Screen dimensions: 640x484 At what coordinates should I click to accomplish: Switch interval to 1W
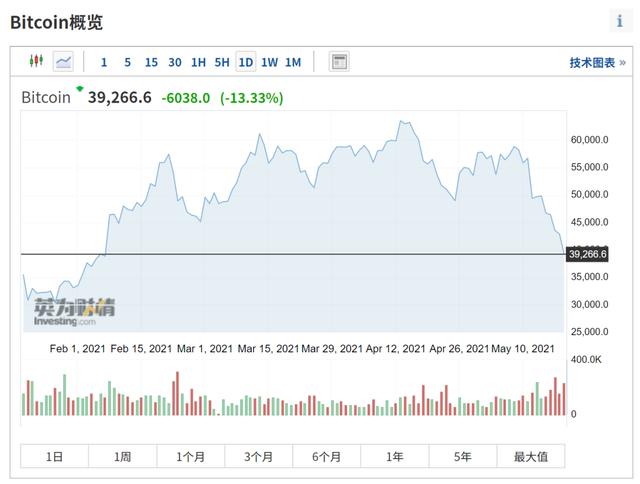[x=269, y=62]
